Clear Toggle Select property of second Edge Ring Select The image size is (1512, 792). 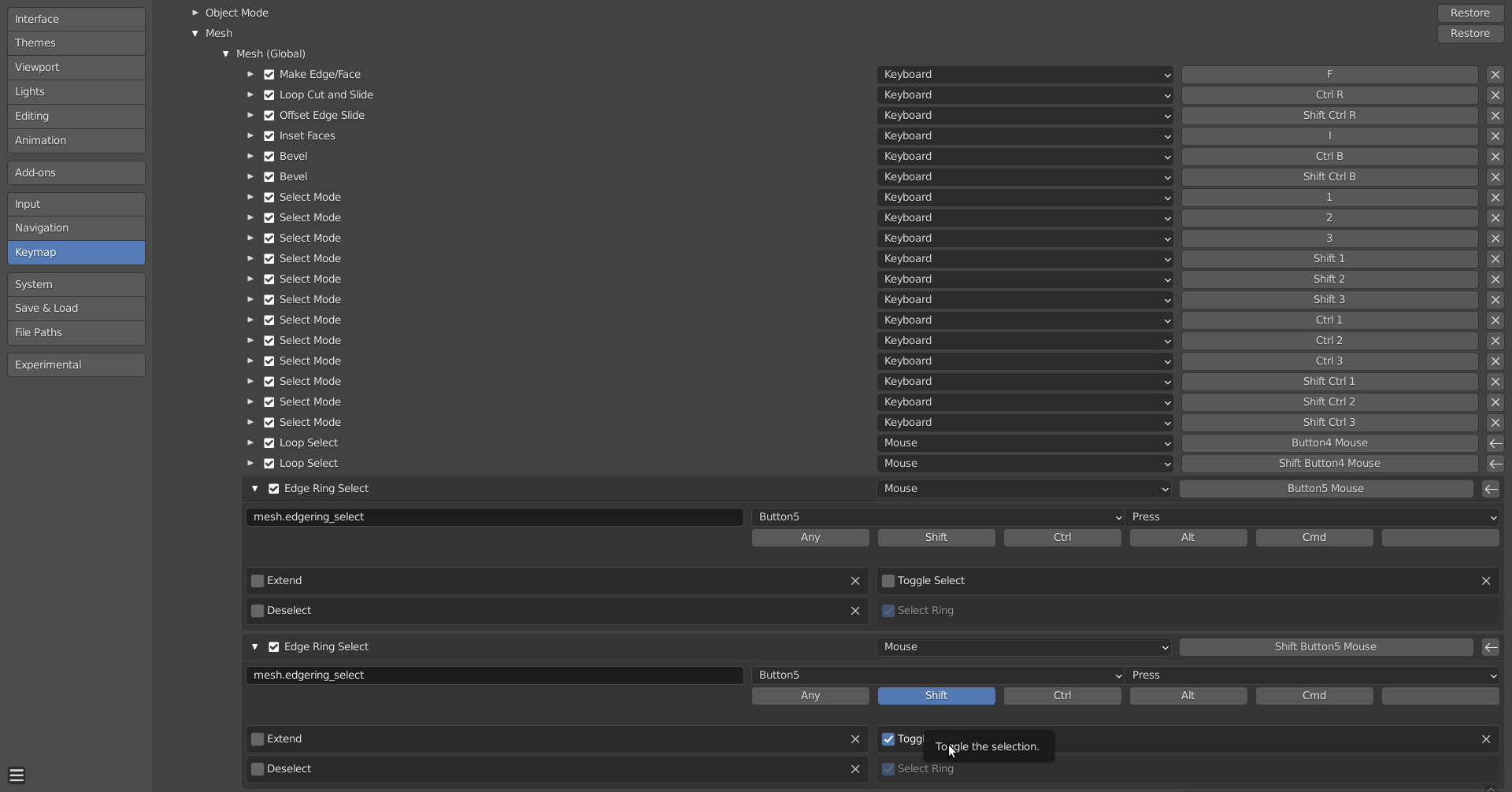[x=1486, y=739]
